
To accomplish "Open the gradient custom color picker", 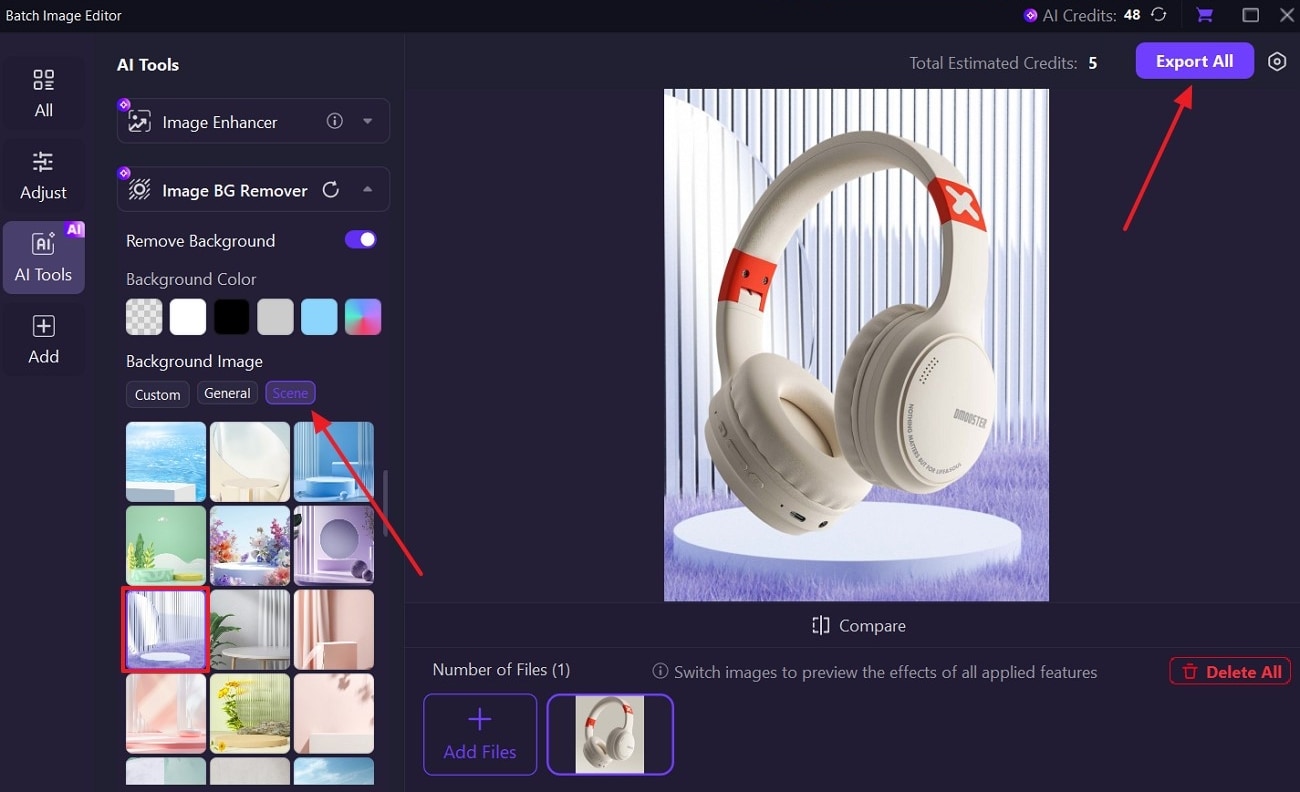I will click(363, 317).
